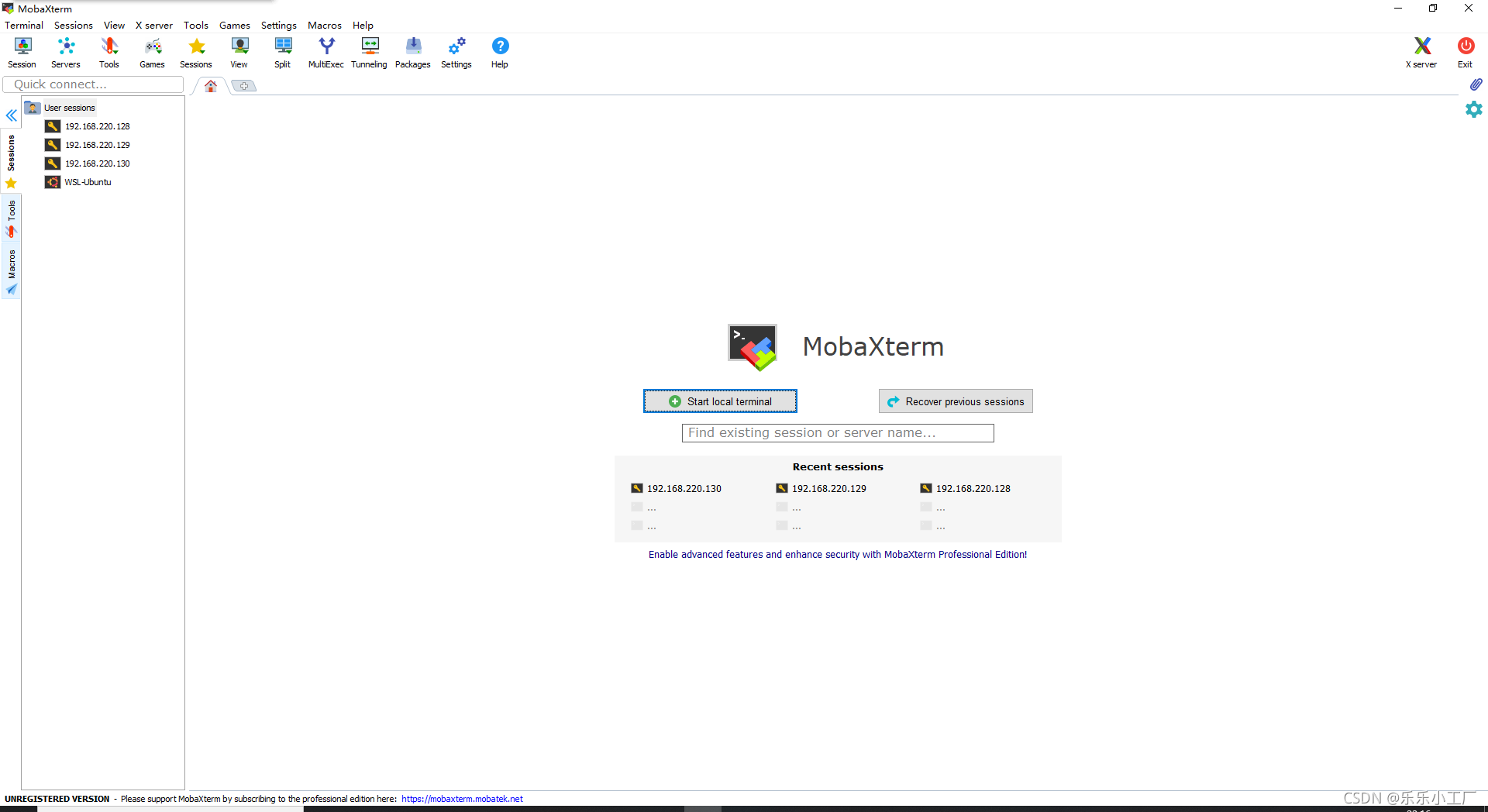Click the Find existing session search field

pos(838,432)
